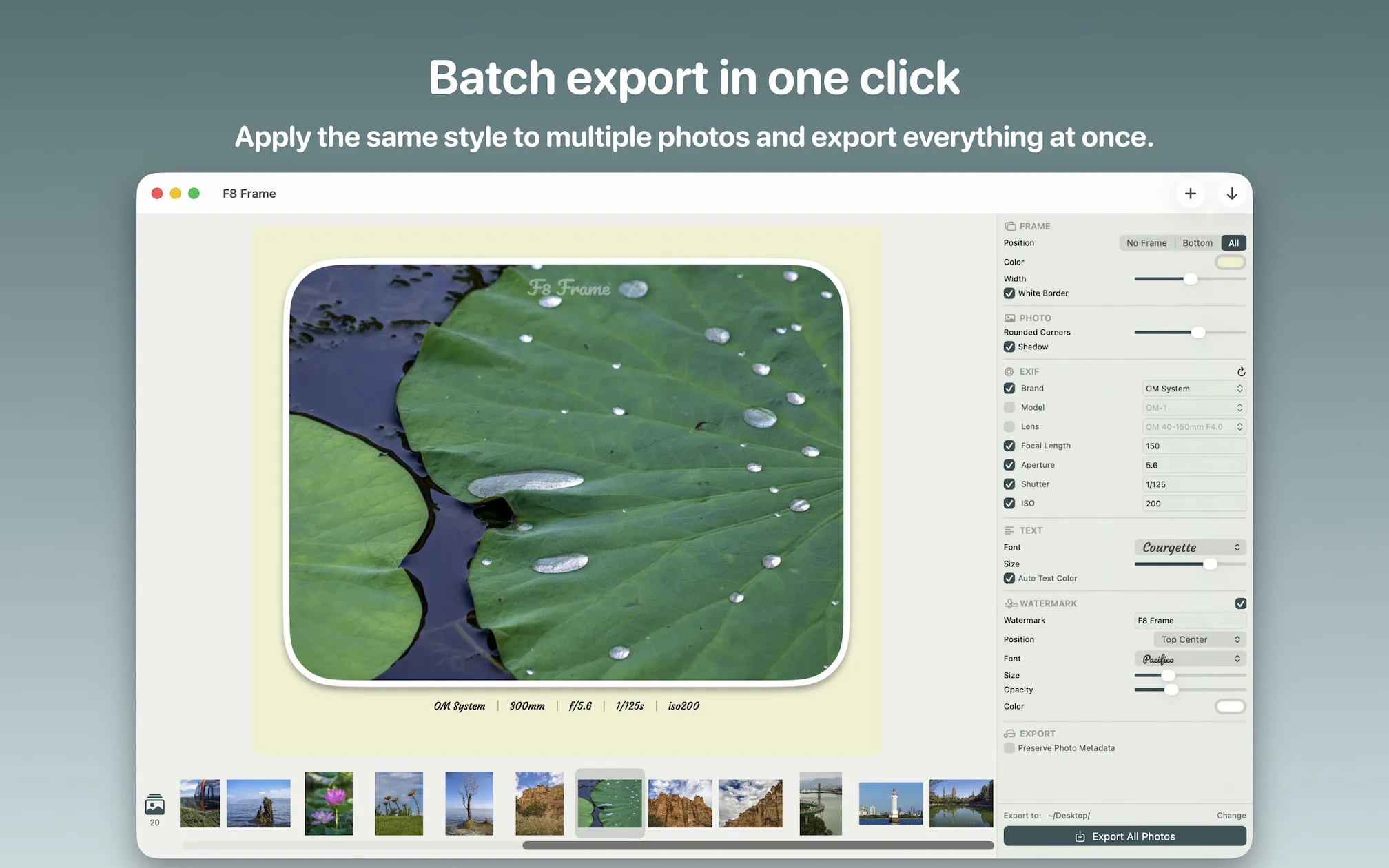Select the All frame position option
1389x868 pixels.
(1233, 243)
